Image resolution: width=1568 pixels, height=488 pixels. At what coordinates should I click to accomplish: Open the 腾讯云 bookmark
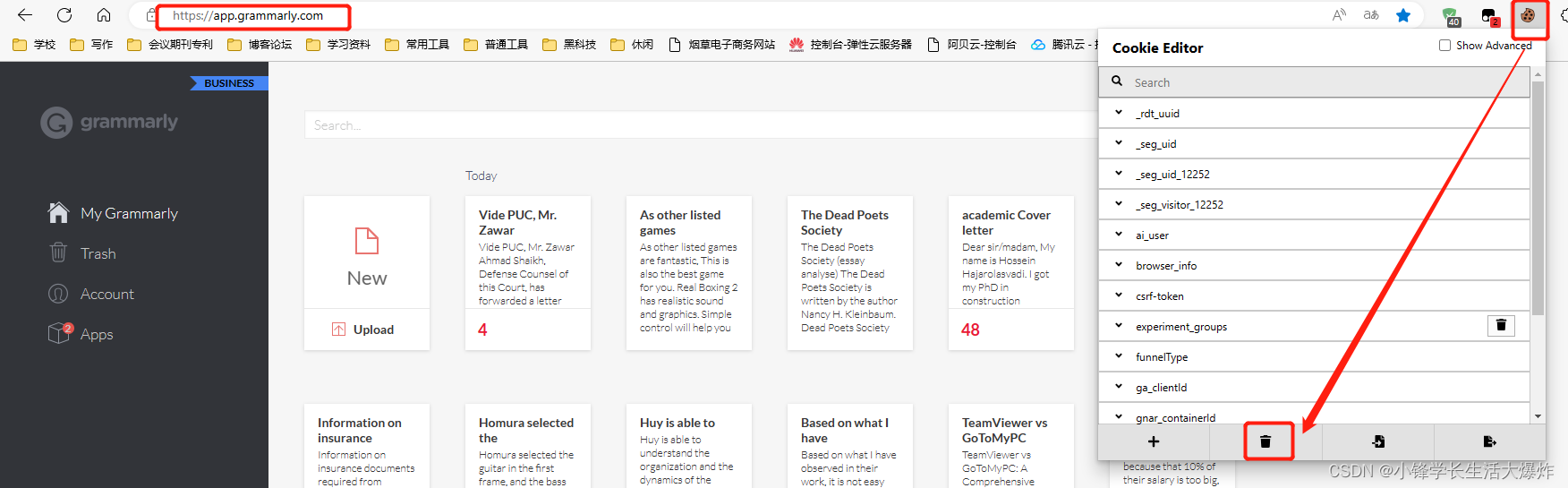(1064, 44)
